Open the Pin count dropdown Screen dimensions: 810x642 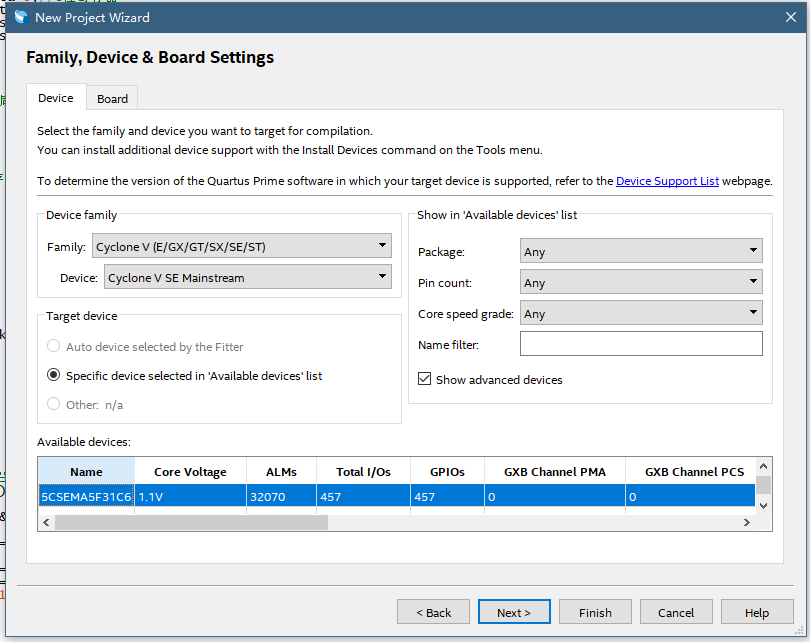click(x=641, y=283)
